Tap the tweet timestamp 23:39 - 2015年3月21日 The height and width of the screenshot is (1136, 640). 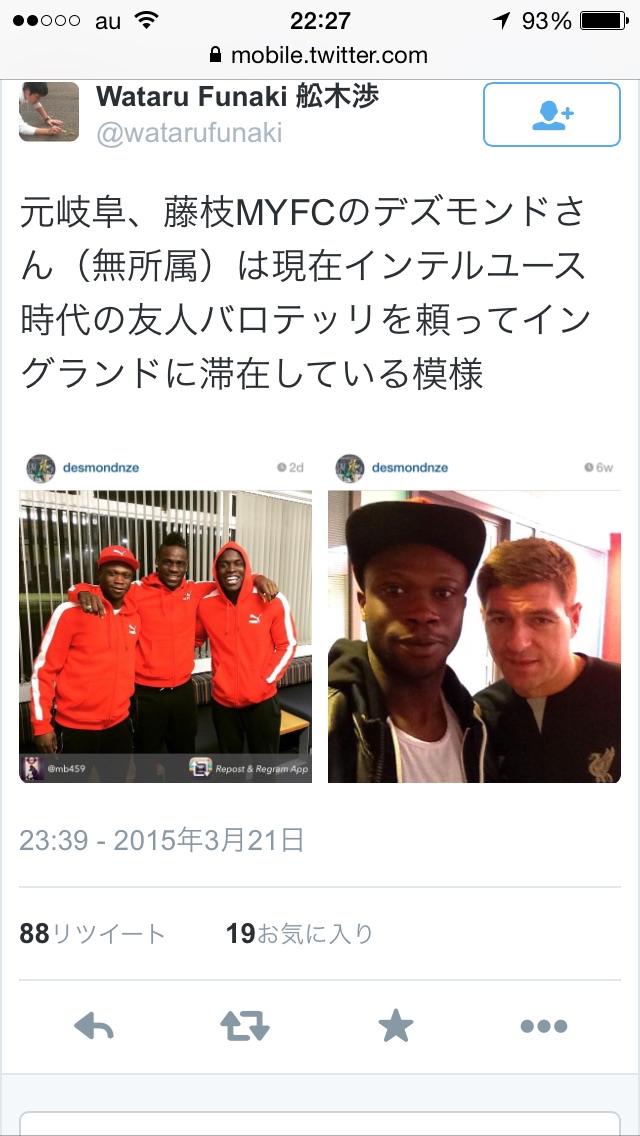tap(162, 840)
